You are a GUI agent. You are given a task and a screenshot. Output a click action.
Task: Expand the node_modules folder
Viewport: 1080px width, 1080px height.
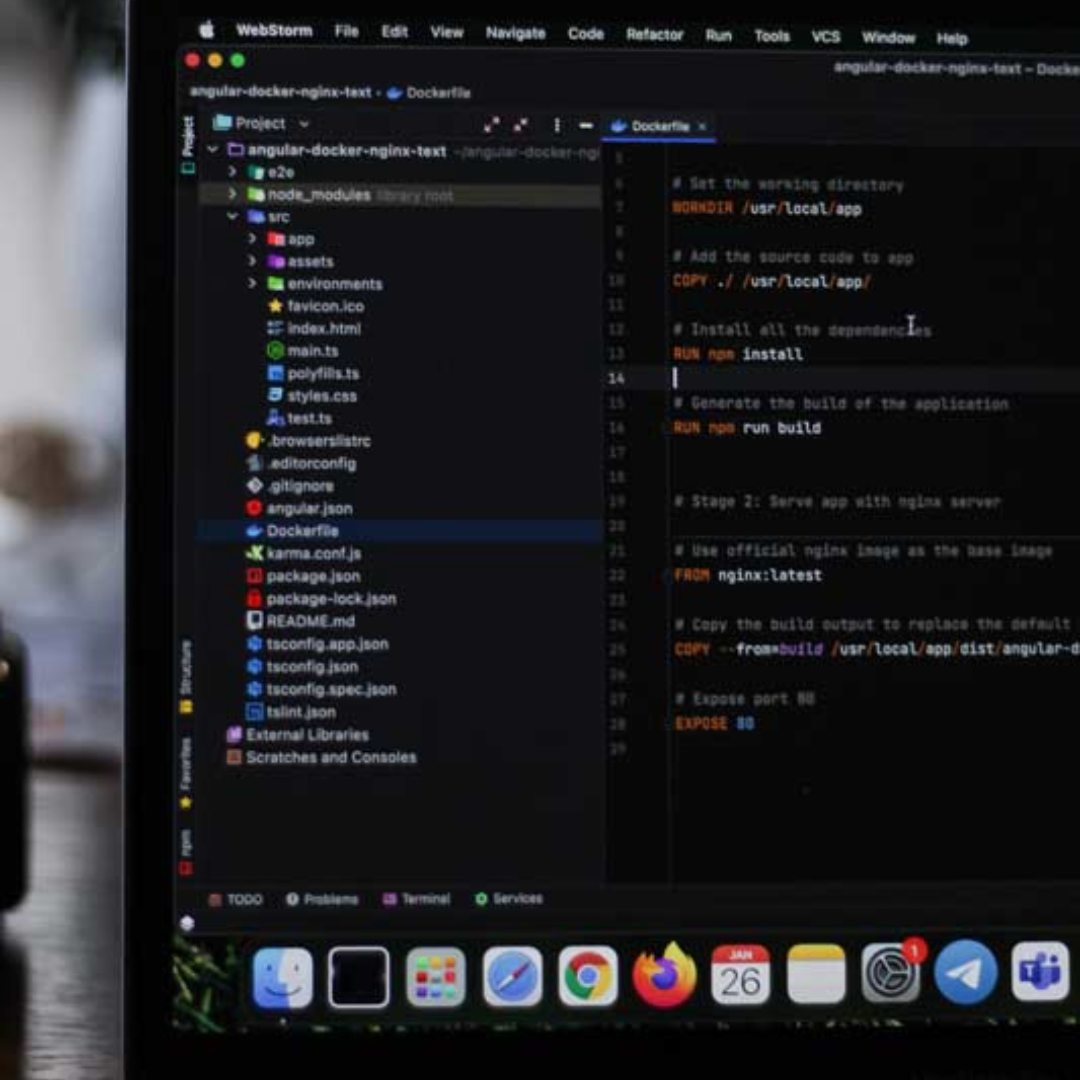tap(233, 195)
